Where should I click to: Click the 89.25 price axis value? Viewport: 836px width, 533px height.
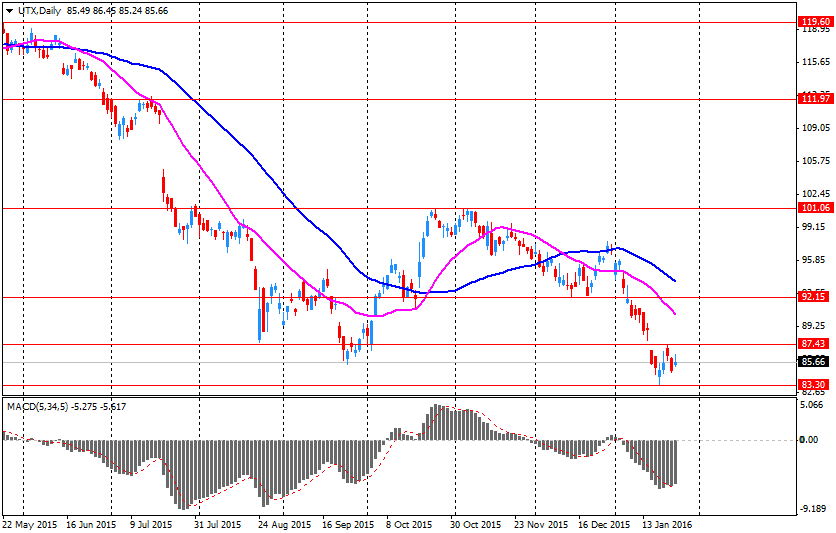click(814, 326)
